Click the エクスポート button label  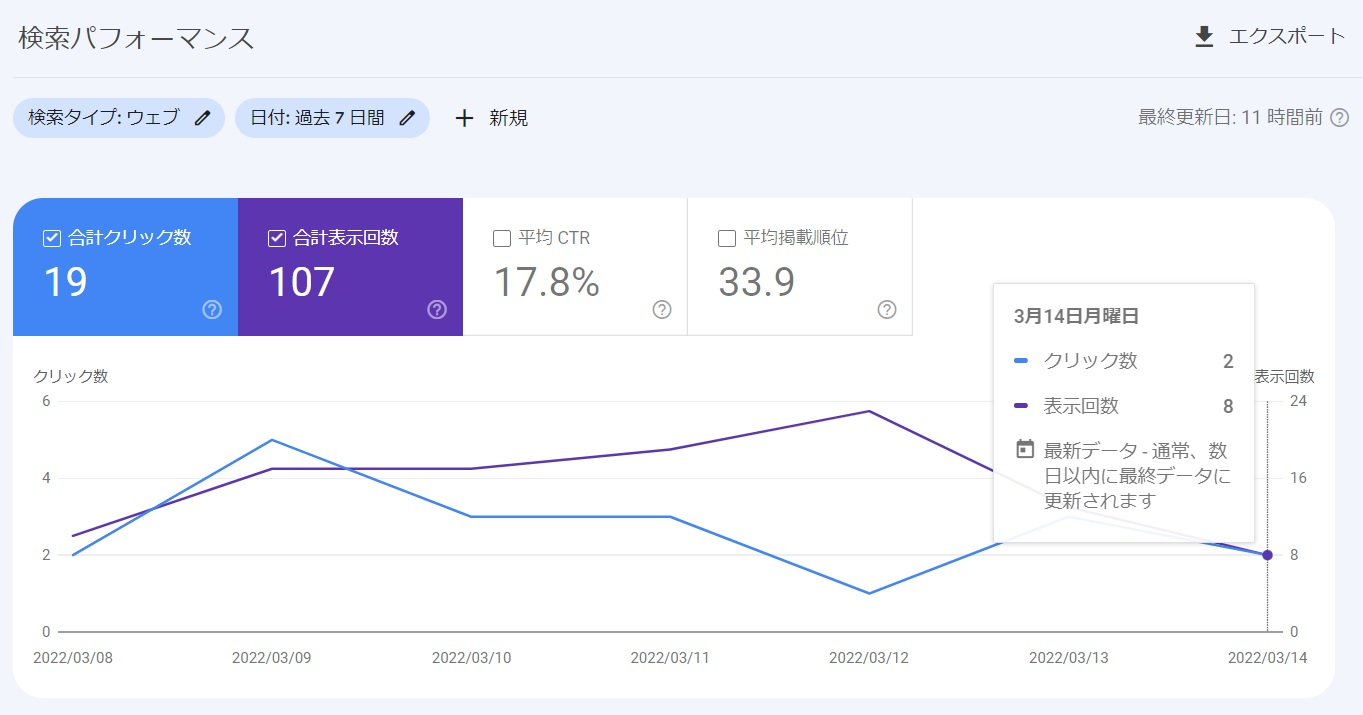point(1287,37)
